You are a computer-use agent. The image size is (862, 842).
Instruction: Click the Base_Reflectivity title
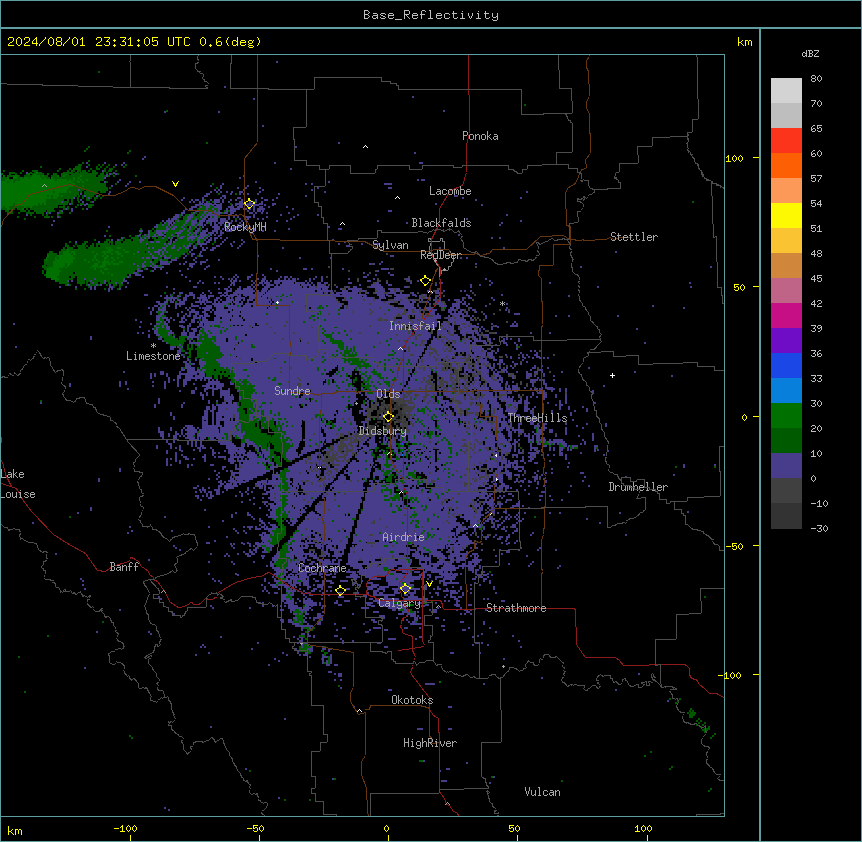point(431,15)
